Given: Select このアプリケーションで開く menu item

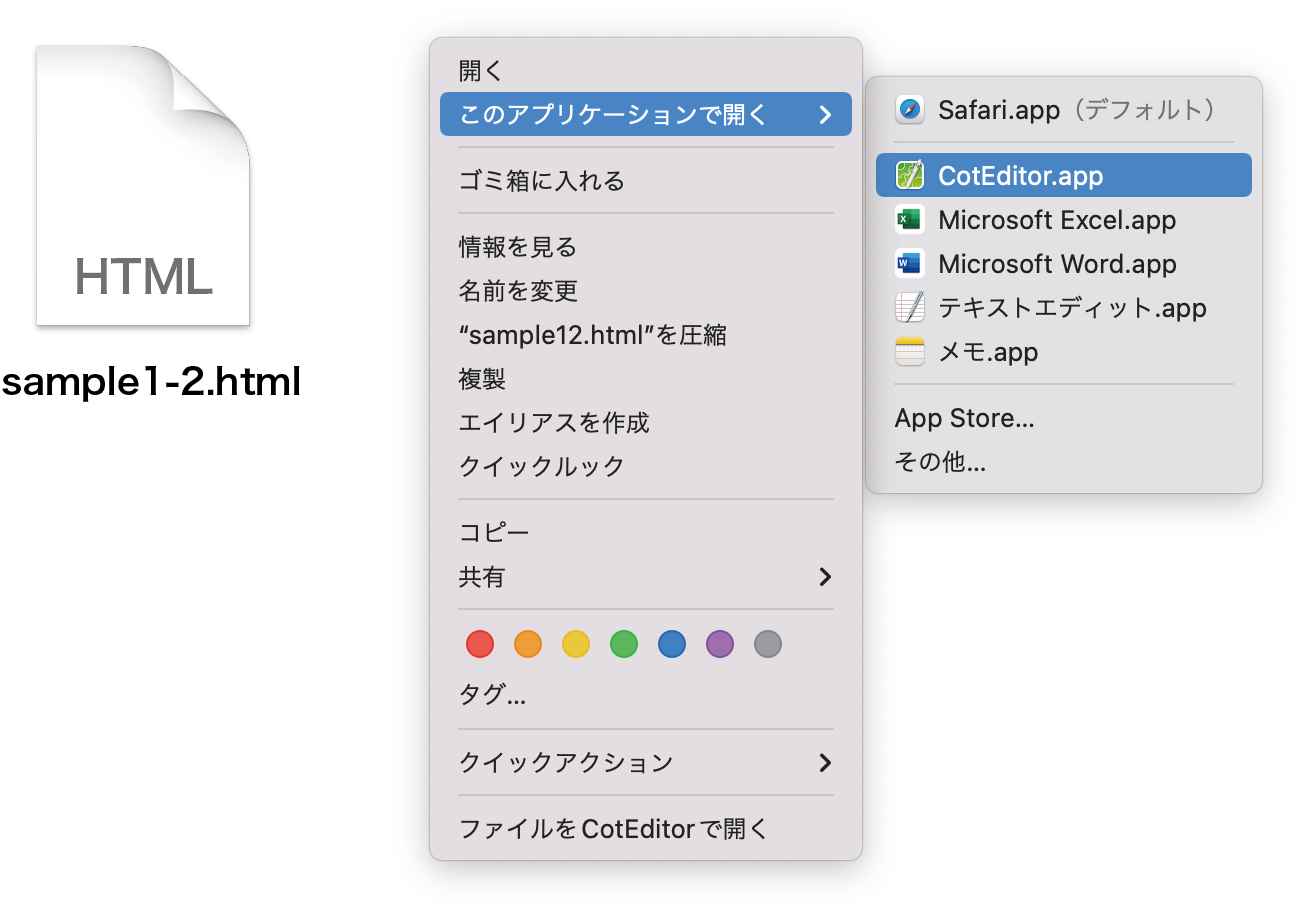Looking at the screenshot, I should (646, 114).
